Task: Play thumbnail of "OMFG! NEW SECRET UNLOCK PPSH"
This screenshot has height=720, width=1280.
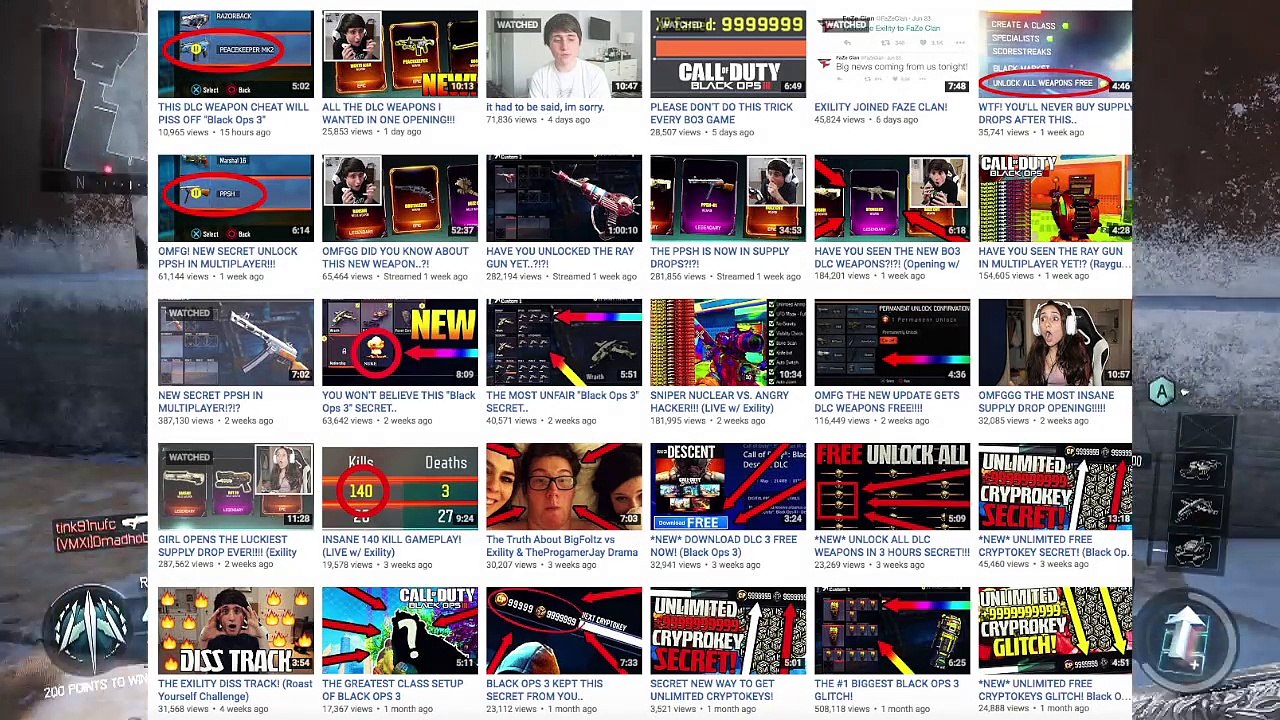Action: [x=235, y=198]
